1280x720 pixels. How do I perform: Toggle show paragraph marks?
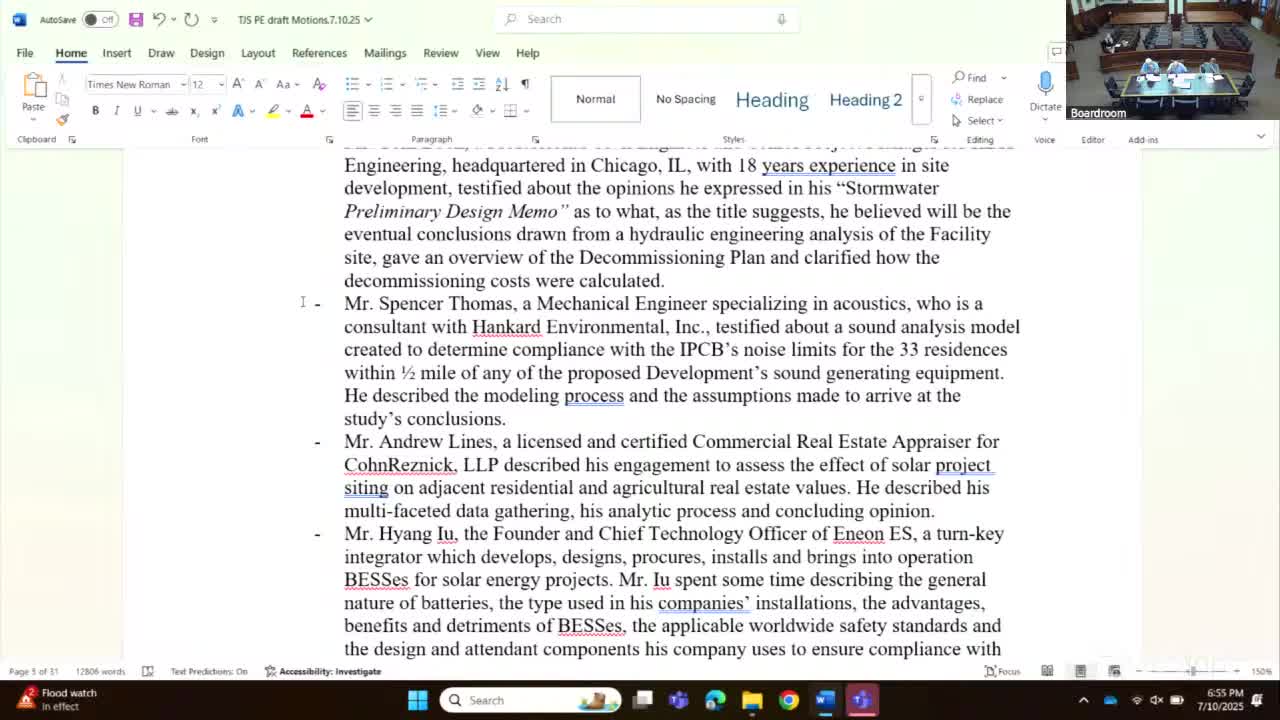coord(525,84)
